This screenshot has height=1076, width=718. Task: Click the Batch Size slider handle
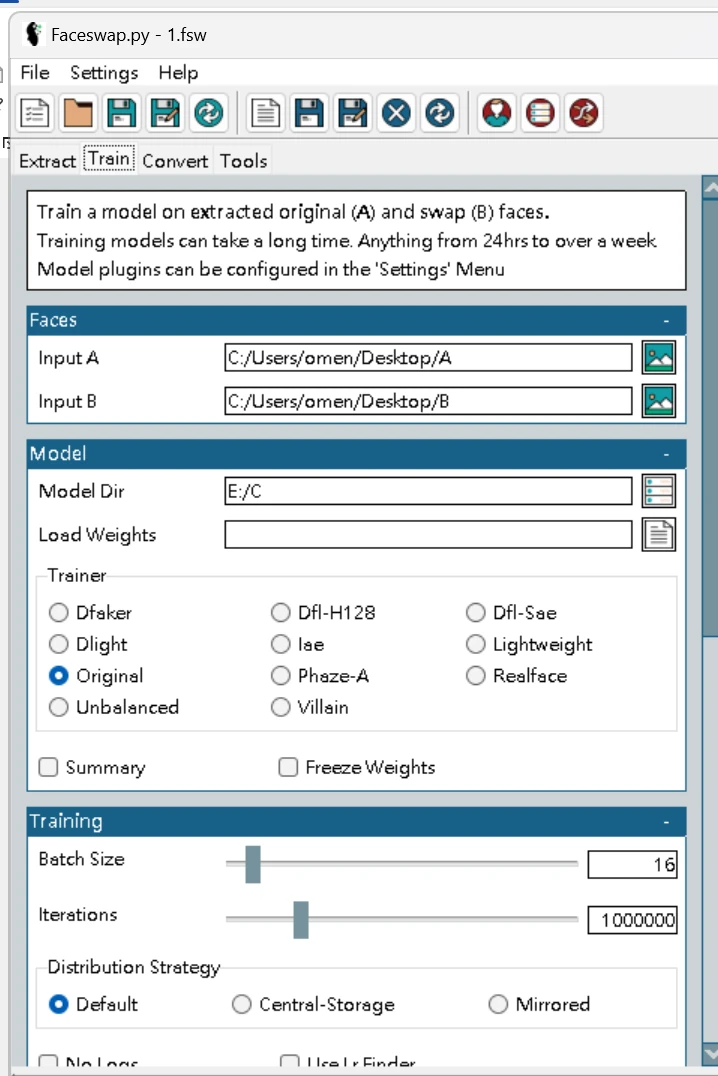click(x=253, y=864)
